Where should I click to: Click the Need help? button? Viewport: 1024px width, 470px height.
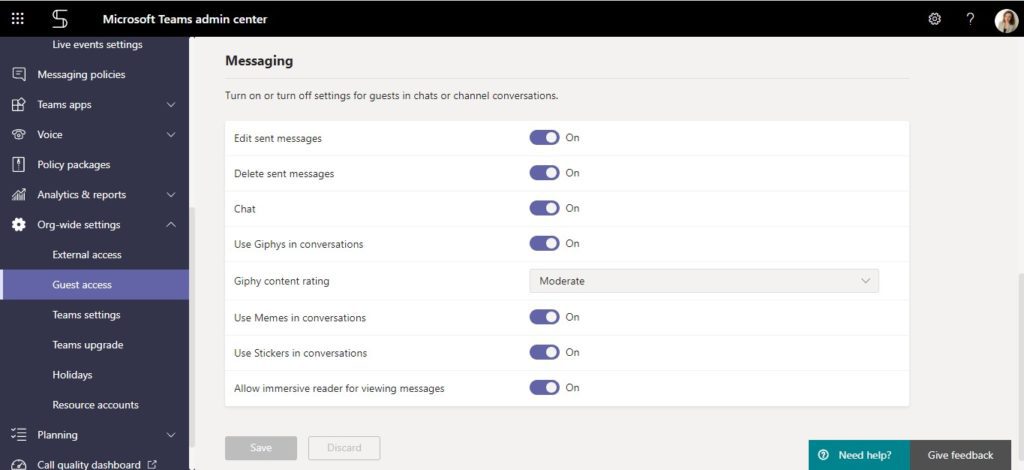point(859,455)
